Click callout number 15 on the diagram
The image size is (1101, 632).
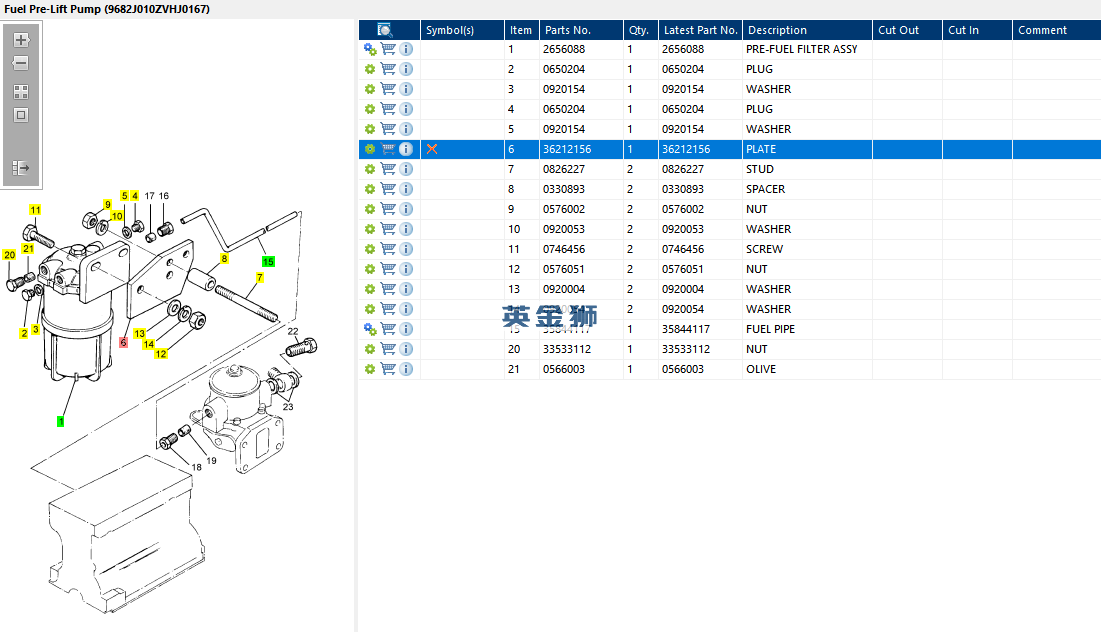[268, 261]
